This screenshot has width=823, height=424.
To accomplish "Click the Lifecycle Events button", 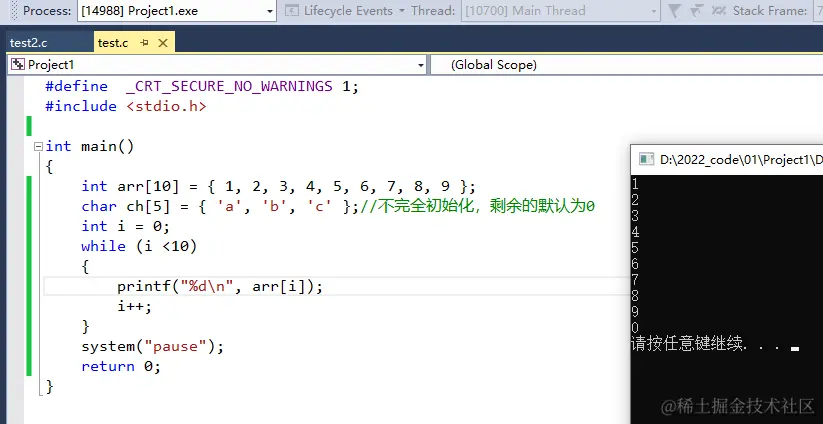I will [x=341, y=10].
